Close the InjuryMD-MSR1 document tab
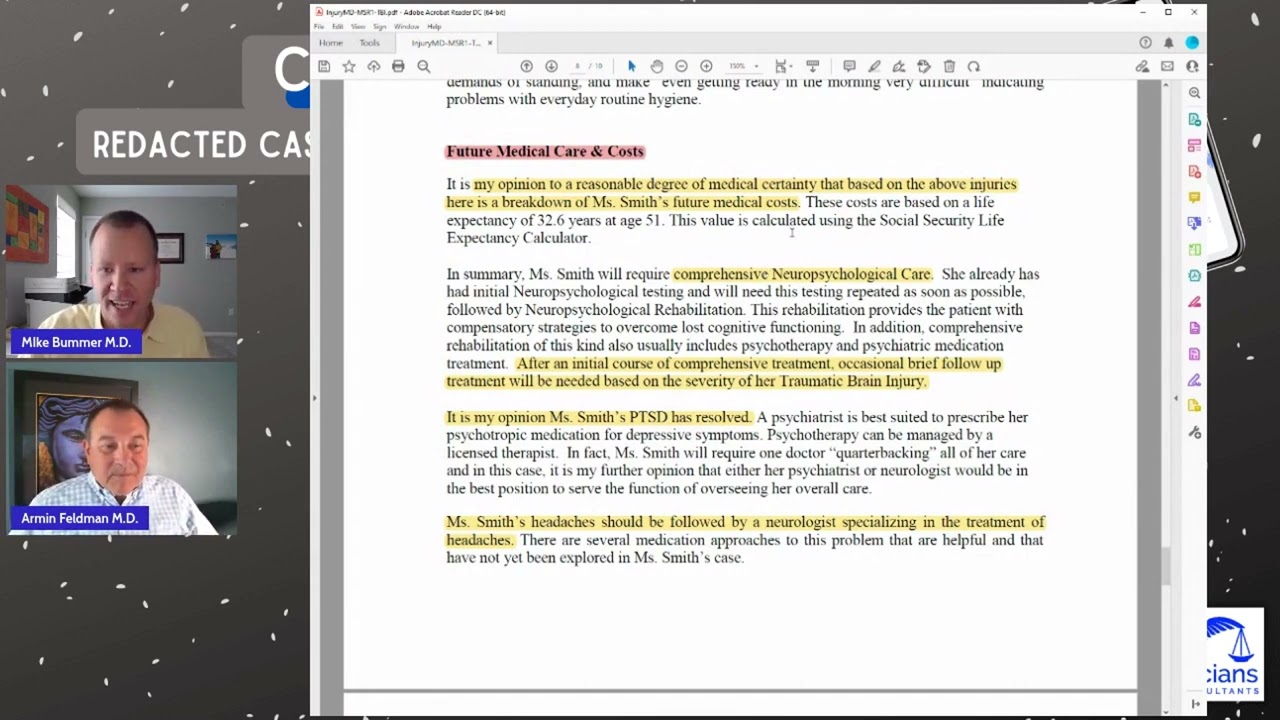Viewport: 1280px width, 720px height. click(x=490, y=43)
